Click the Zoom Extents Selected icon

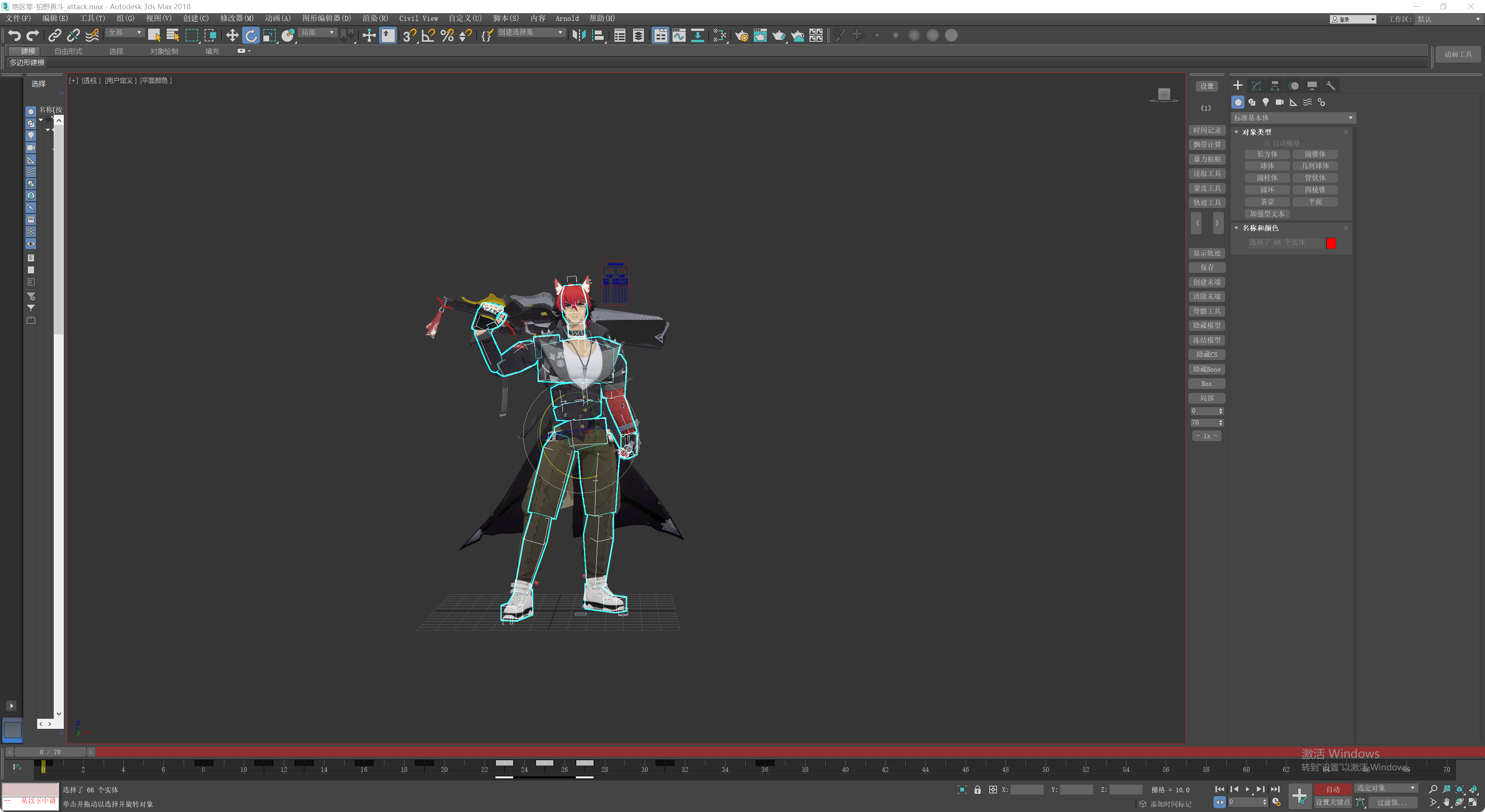1459,789
